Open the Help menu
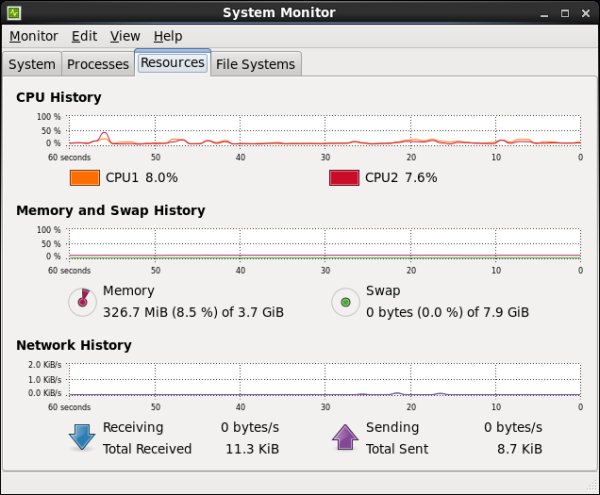 pos(168,36)
